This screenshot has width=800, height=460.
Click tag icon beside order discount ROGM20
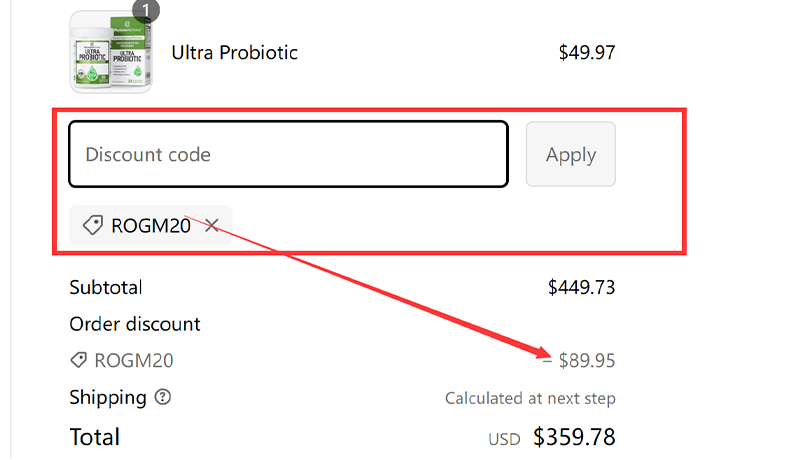pyautogui.click(x=78, y=360)
